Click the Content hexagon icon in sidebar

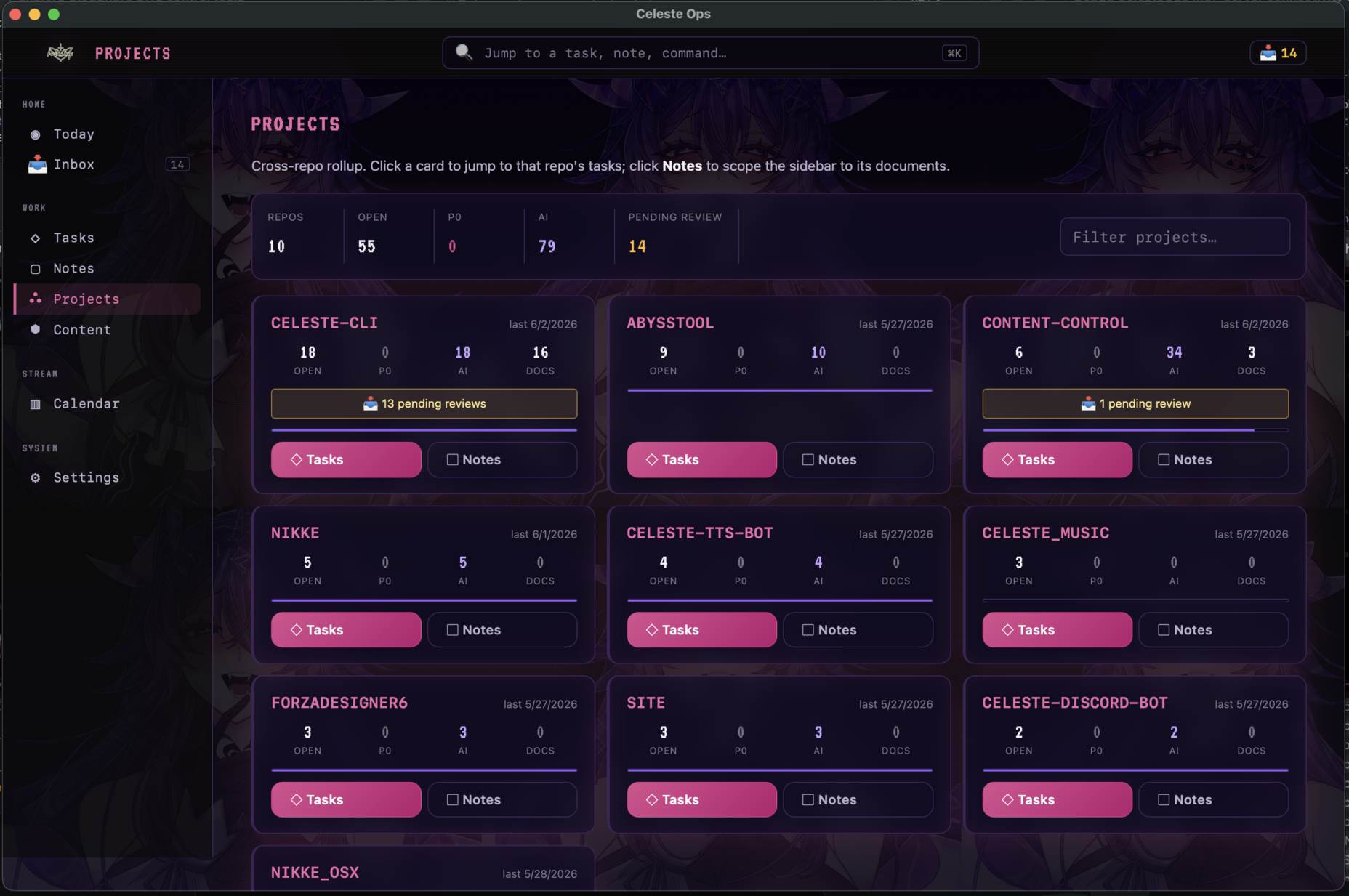pos(35,329)
